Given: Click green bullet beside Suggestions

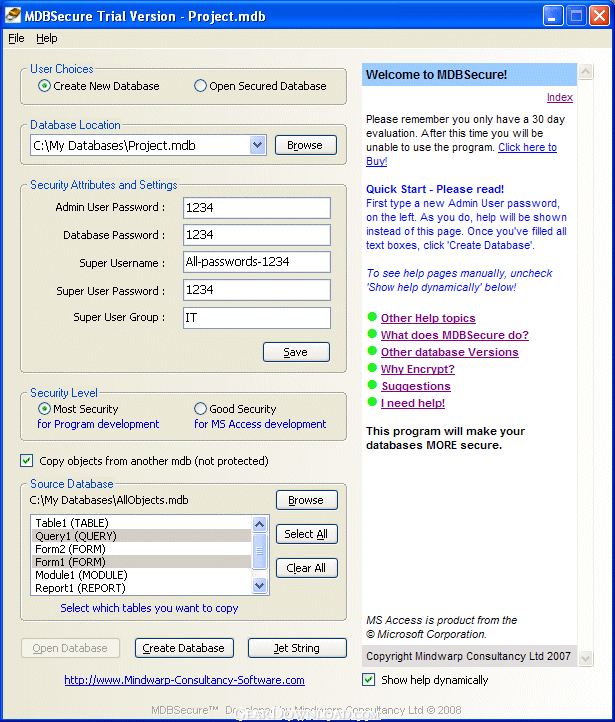Looking at the screenshot, I should pyautogui.click(x=372, y=384).
